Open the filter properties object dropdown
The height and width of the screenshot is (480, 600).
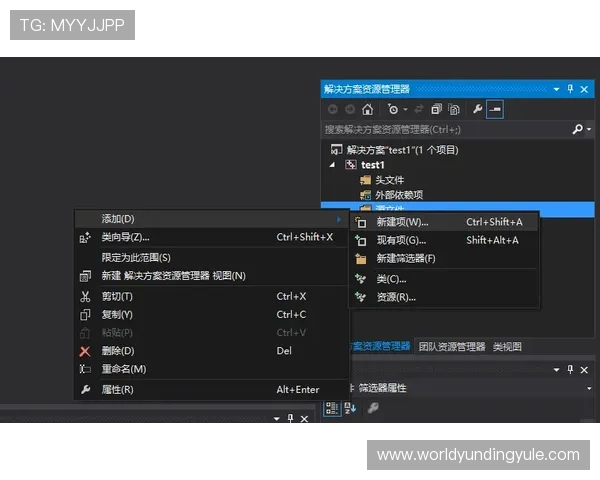click(589, 388)
